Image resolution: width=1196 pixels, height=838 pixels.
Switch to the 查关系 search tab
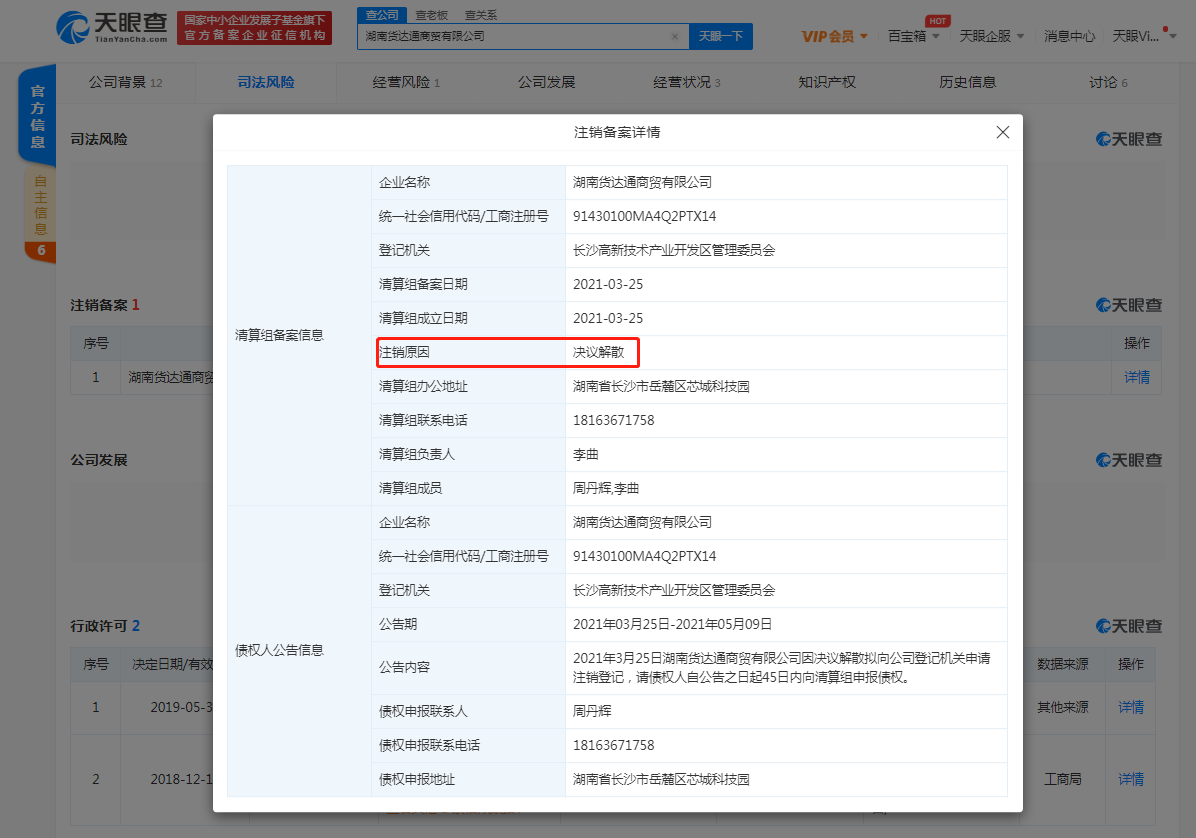click(x=480, y=15)
